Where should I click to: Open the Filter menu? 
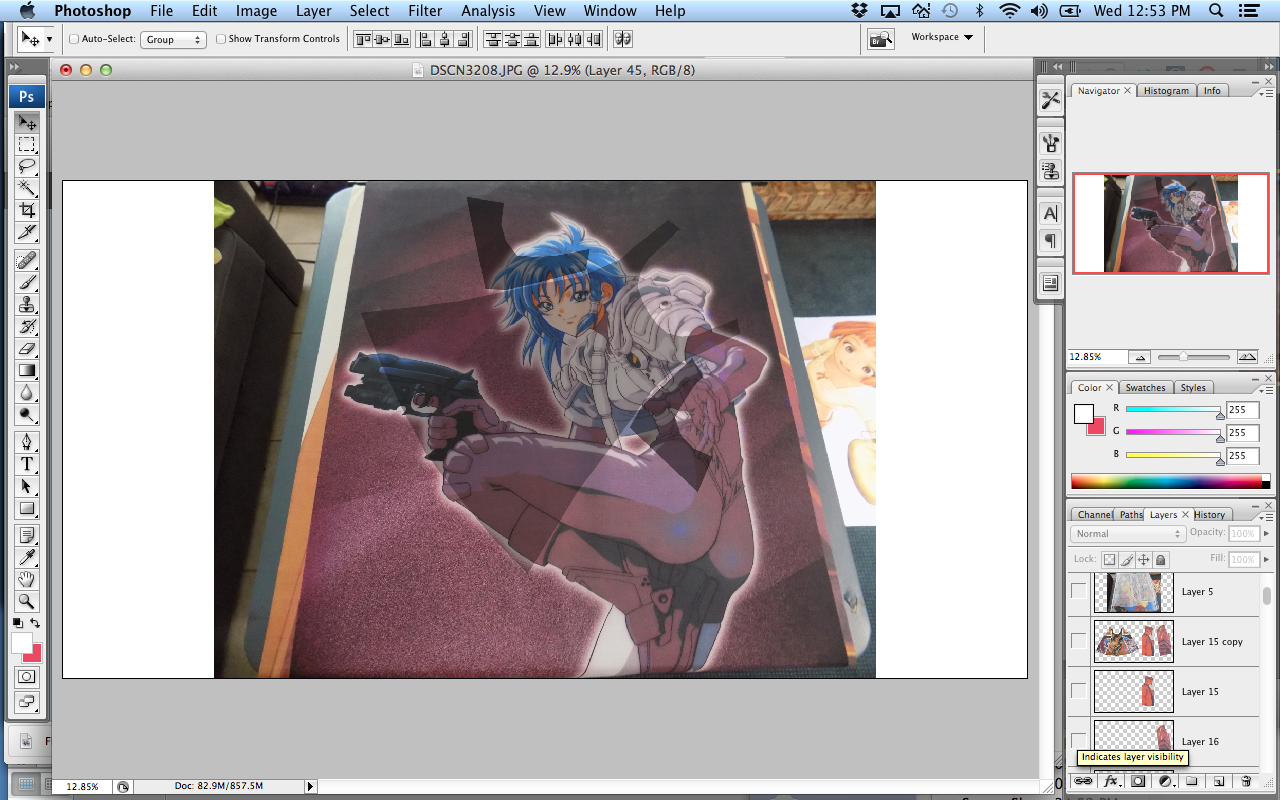[425, 11]
